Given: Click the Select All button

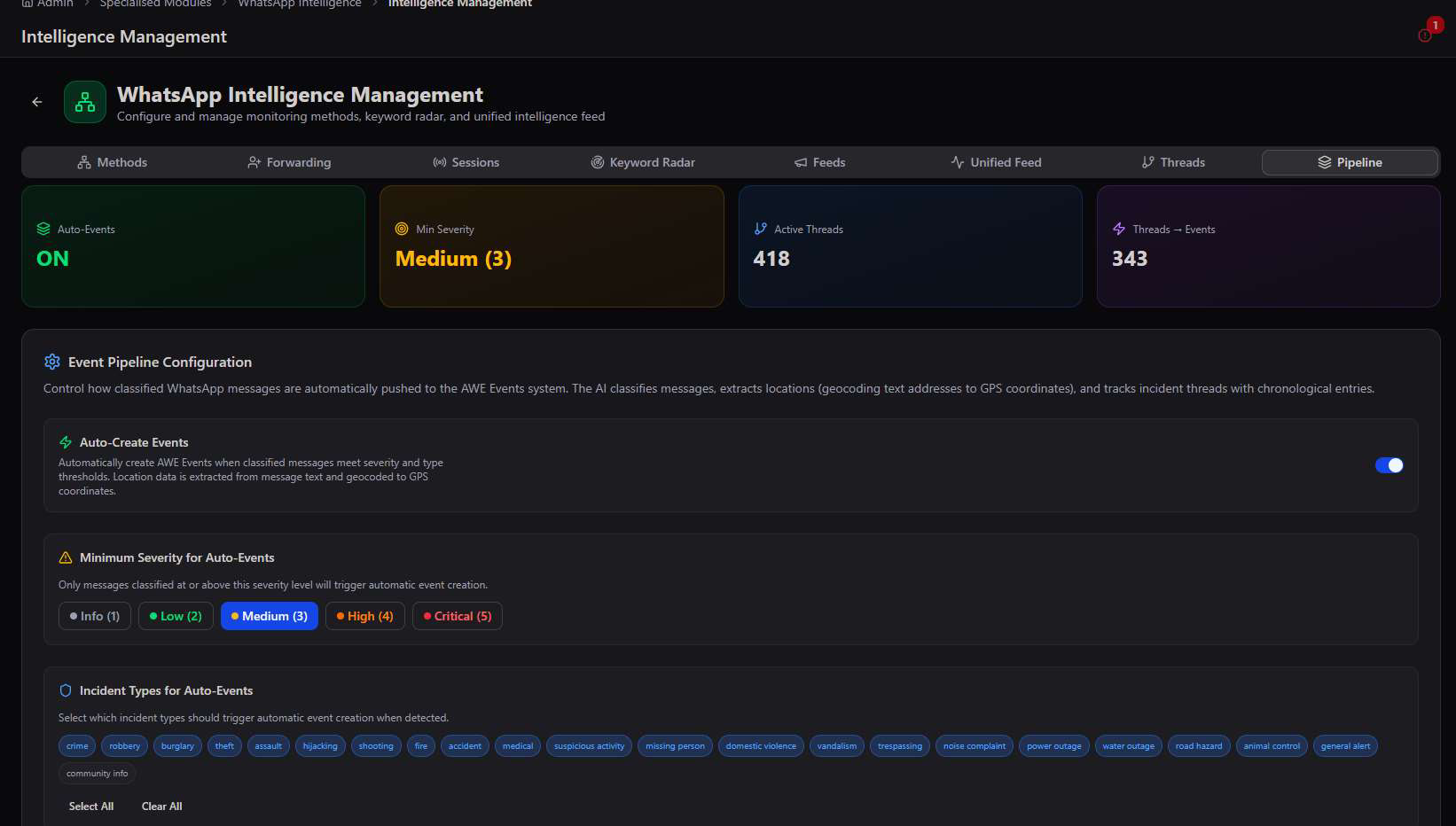Looking at the screenshot, I should [x=91, y=807].
